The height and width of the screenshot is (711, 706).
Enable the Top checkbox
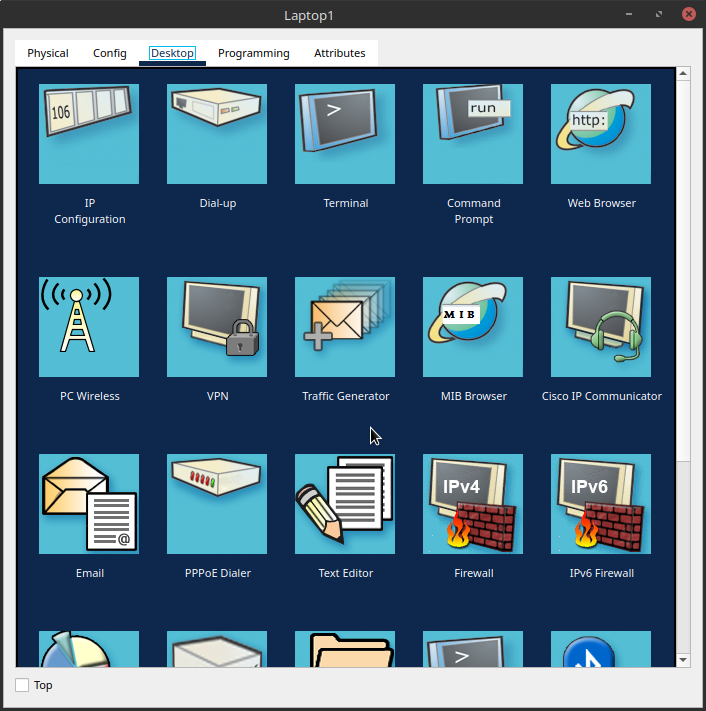(23, 685)
